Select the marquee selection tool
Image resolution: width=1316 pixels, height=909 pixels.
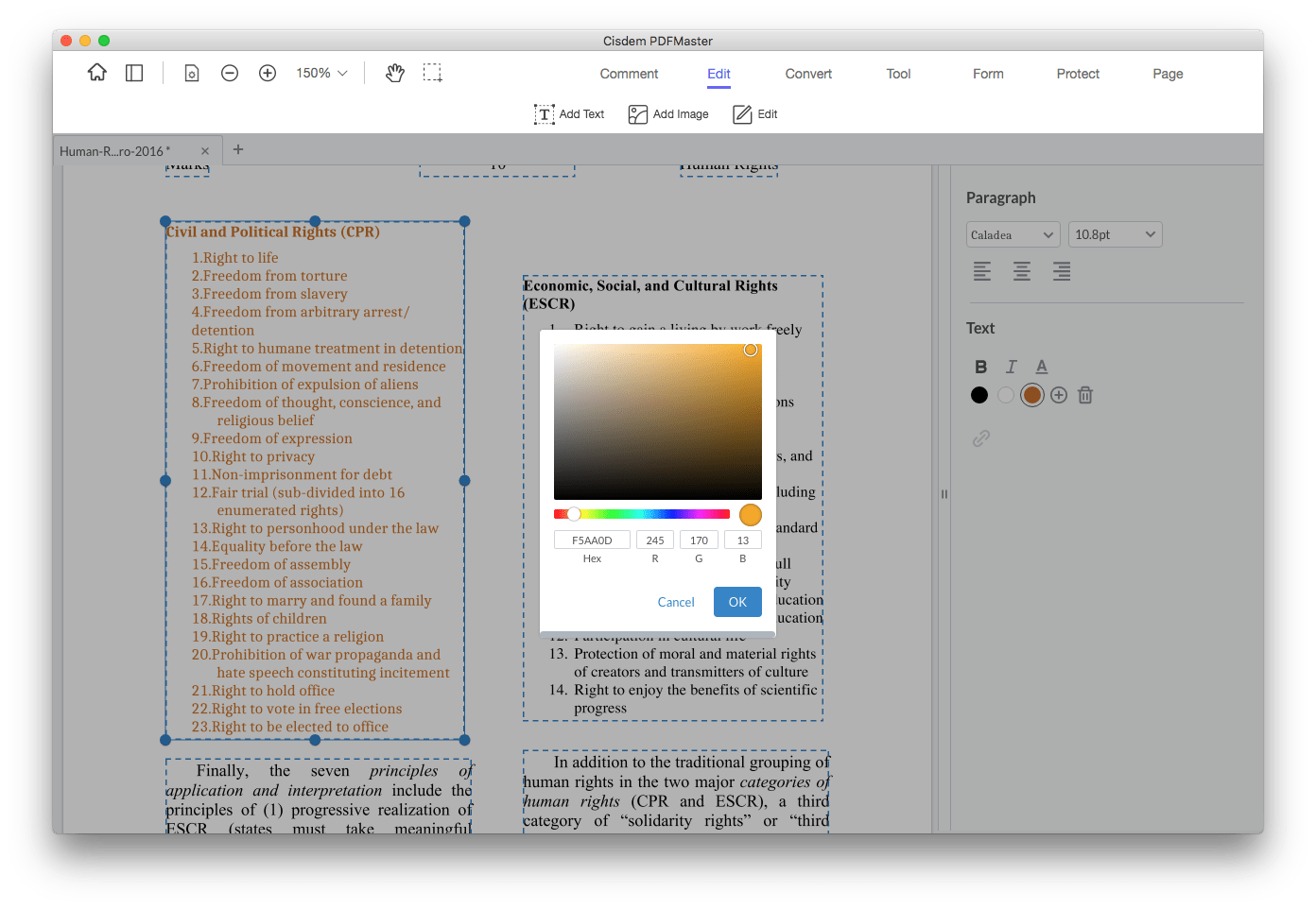tap(432, 73)
